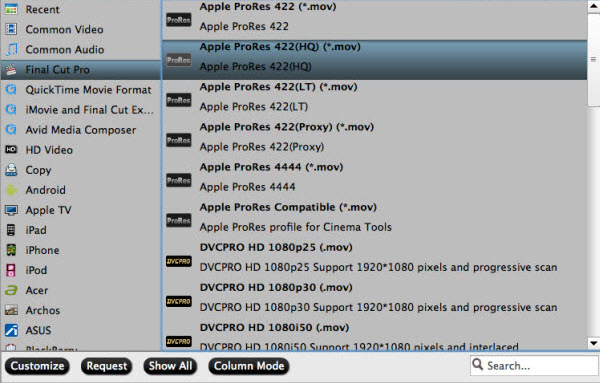Pick Apple ProRes 422(Proxy) (*.mov) format
The height and width of the screenshot is (383, 600).
(375, 140)
